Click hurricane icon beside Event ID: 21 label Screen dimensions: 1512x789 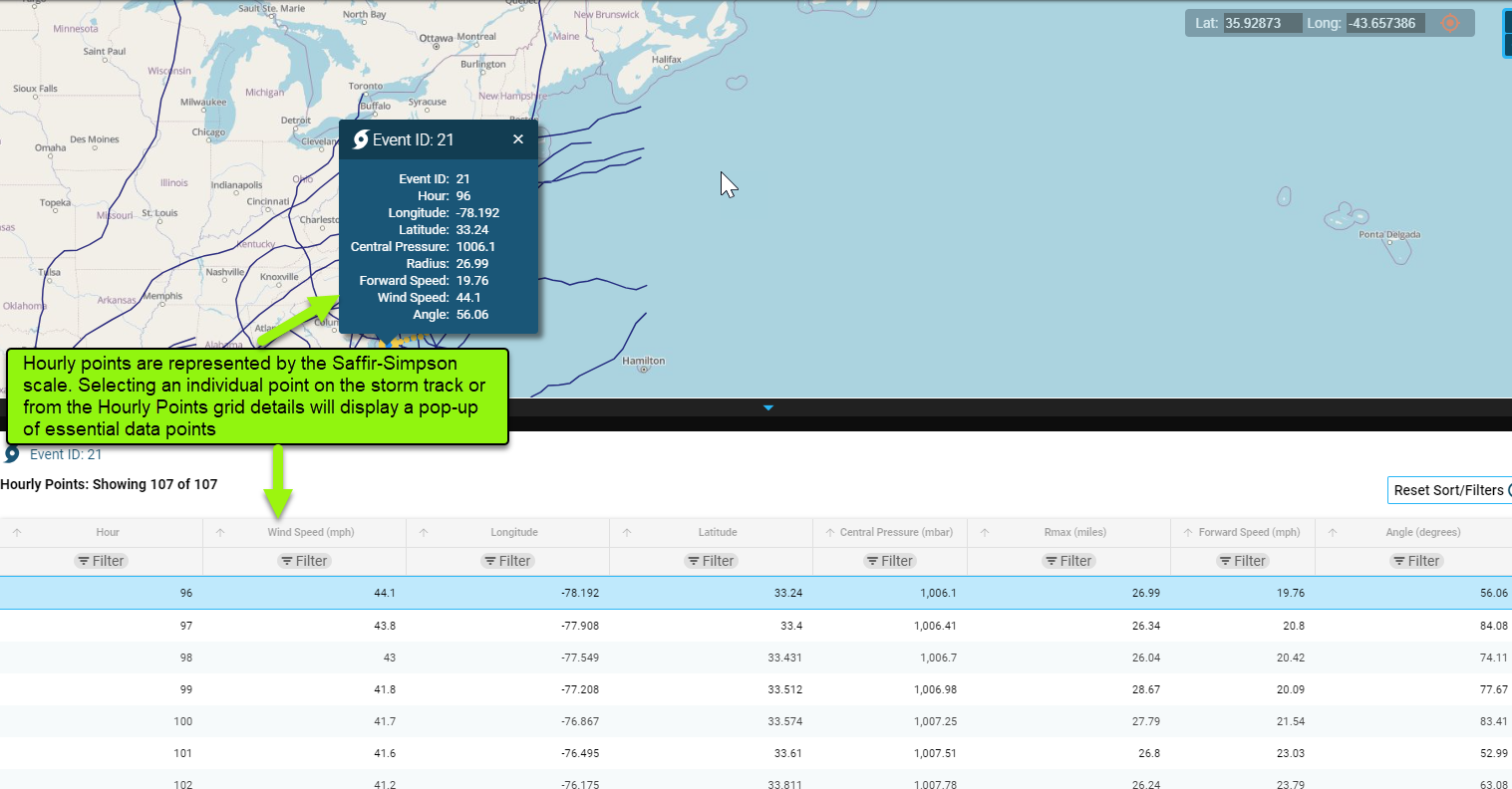(x=12, y=454)
